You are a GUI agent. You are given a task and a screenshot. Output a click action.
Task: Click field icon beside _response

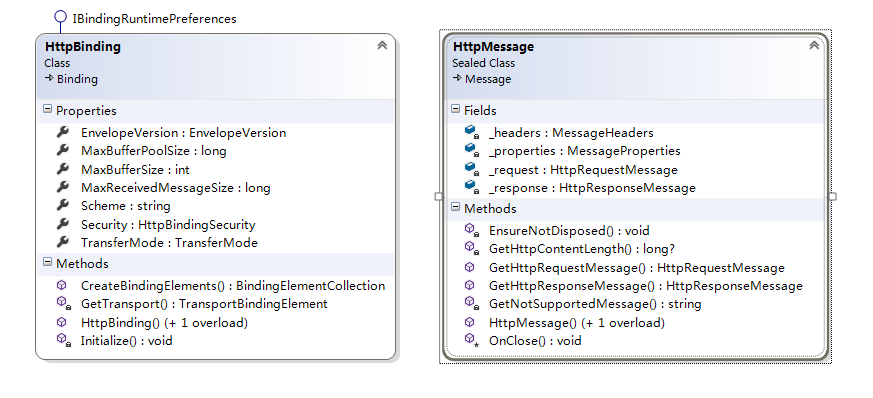coord(472,188)
